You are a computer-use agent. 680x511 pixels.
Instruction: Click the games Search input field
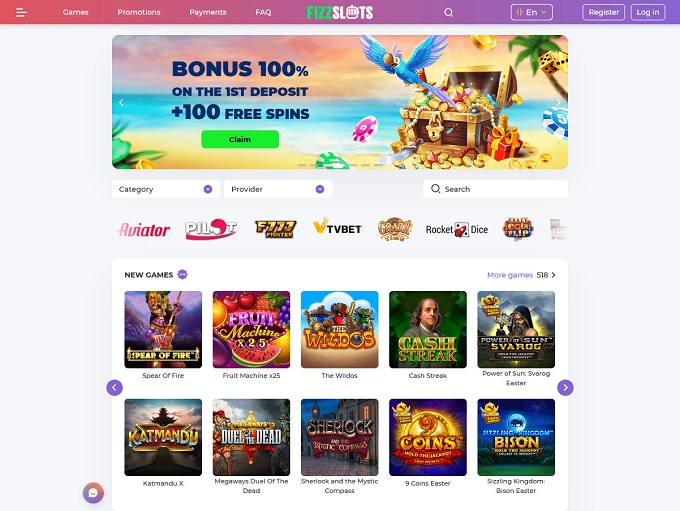pyautogui.click(x=495, y=189)
